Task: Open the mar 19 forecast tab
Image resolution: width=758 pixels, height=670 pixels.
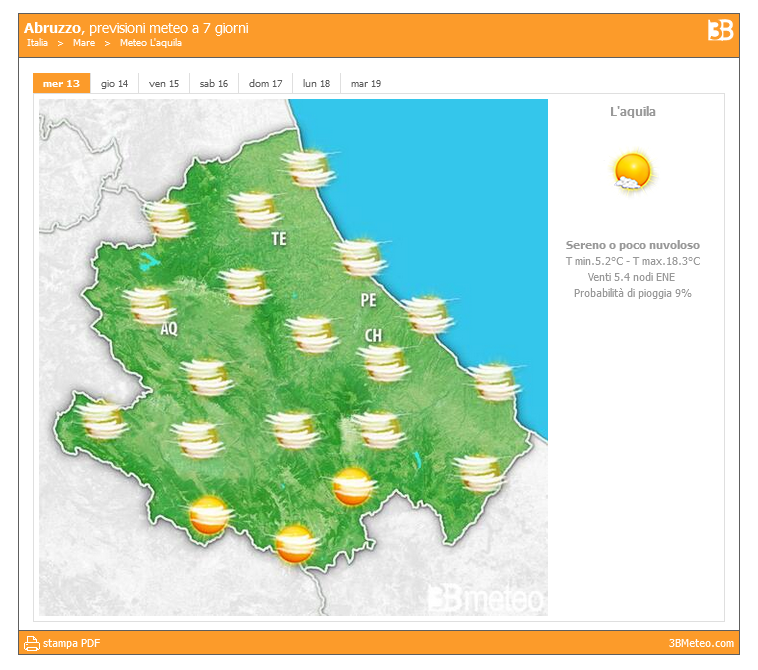Action: click(366, 84)
